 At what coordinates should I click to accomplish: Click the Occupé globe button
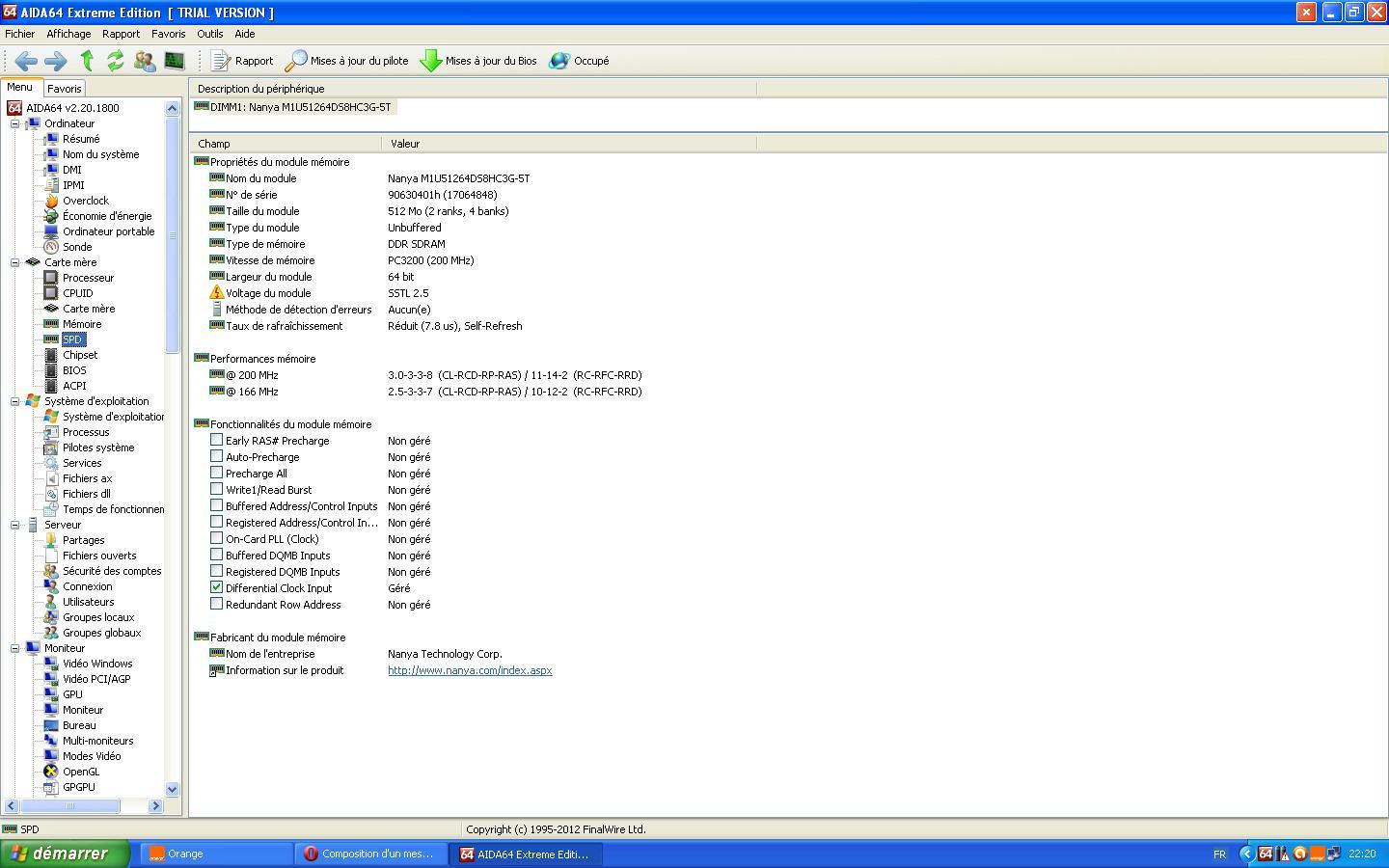580,61
